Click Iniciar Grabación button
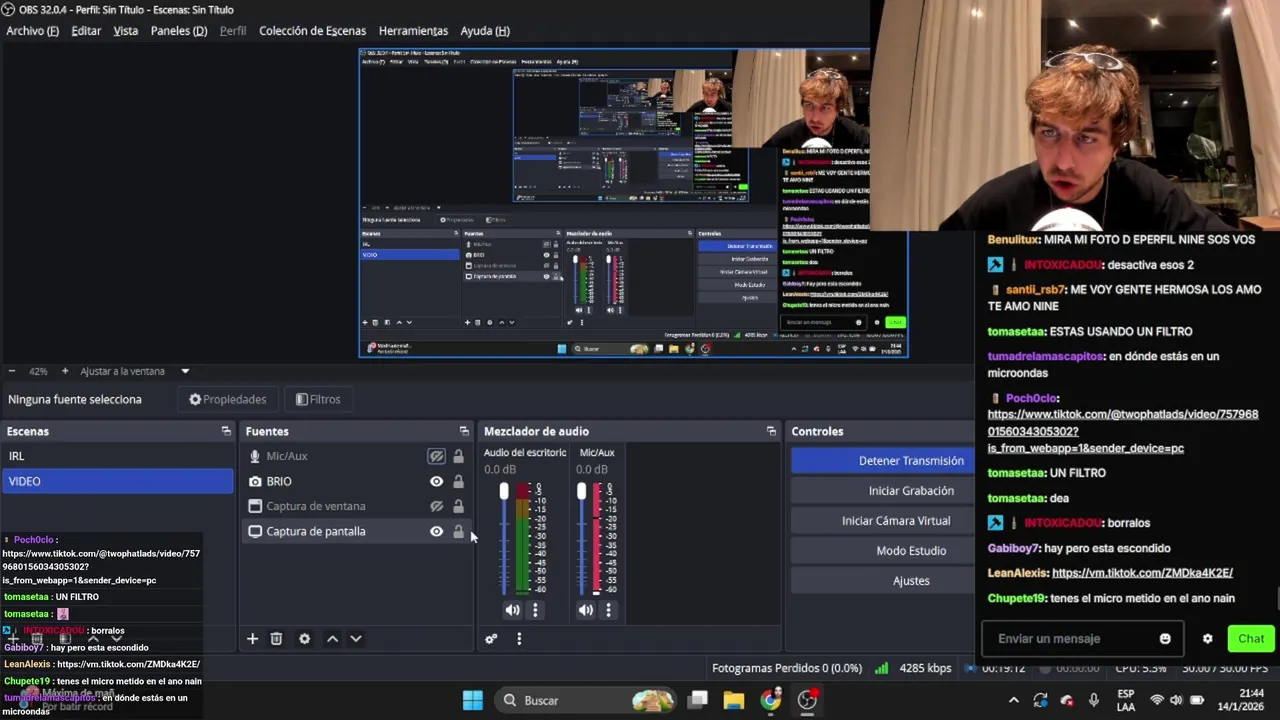This screenshot has width=1280, height=720. click(x=882, y=491)
